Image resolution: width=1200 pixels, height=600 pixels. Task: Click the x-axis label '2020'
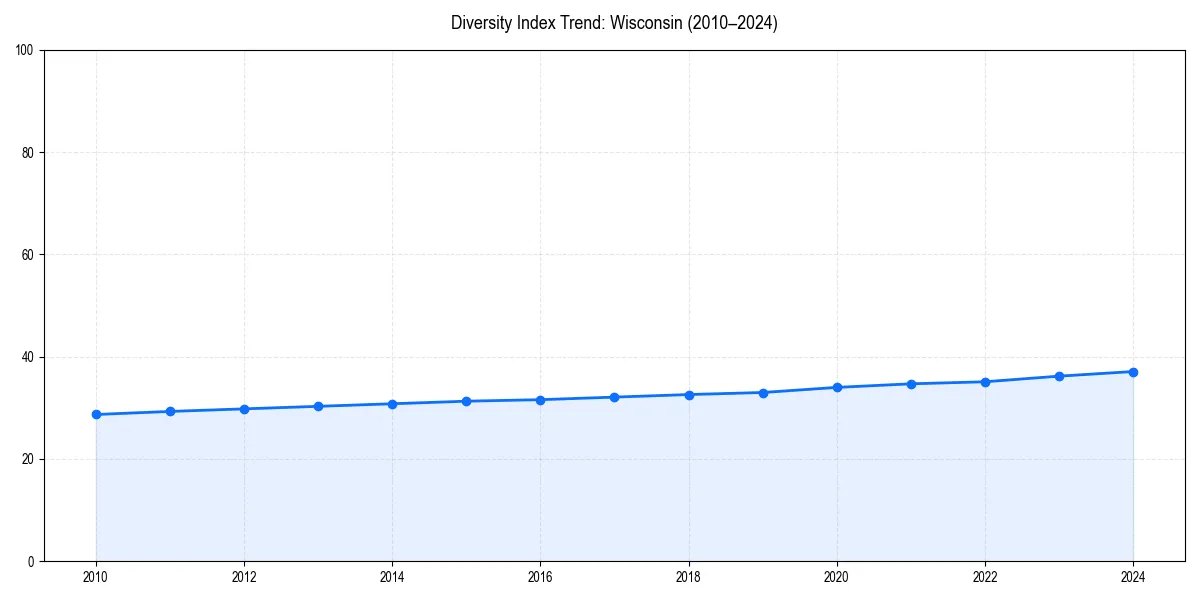(x=837, y=577)
